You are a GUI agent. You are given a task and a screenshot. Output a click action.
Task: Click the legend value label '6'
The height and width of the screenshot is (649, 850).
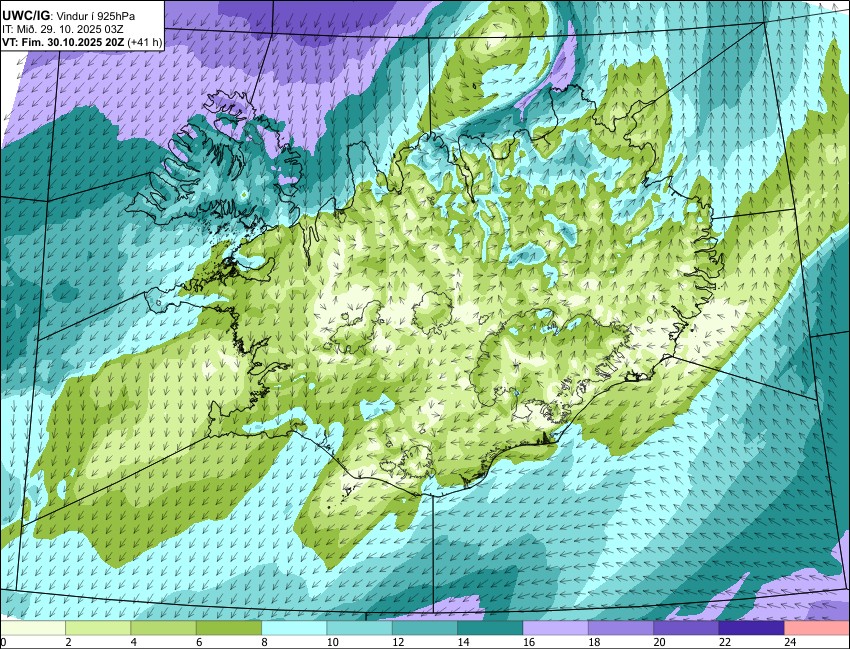pyautogui.click(x=199, y=642)
